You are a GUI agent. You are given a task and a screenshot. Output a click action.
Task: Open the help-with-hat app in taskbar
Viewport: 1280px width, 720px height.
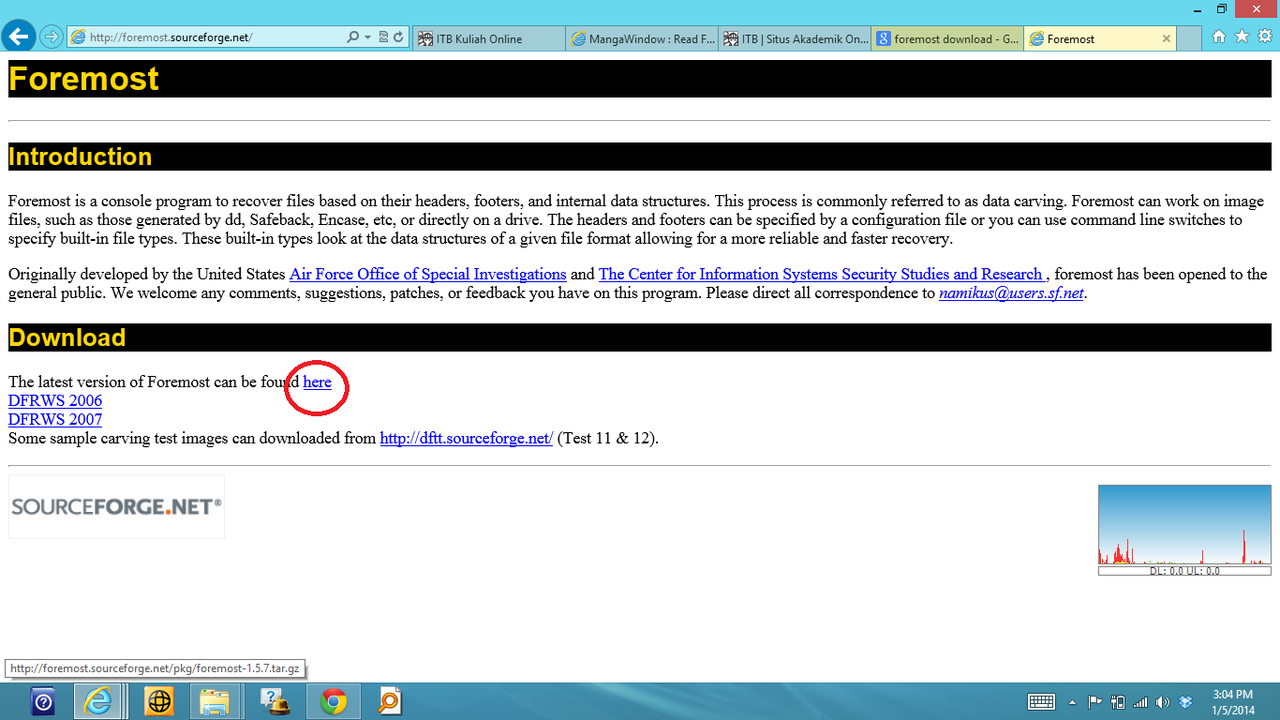click(x=275, y=701)
